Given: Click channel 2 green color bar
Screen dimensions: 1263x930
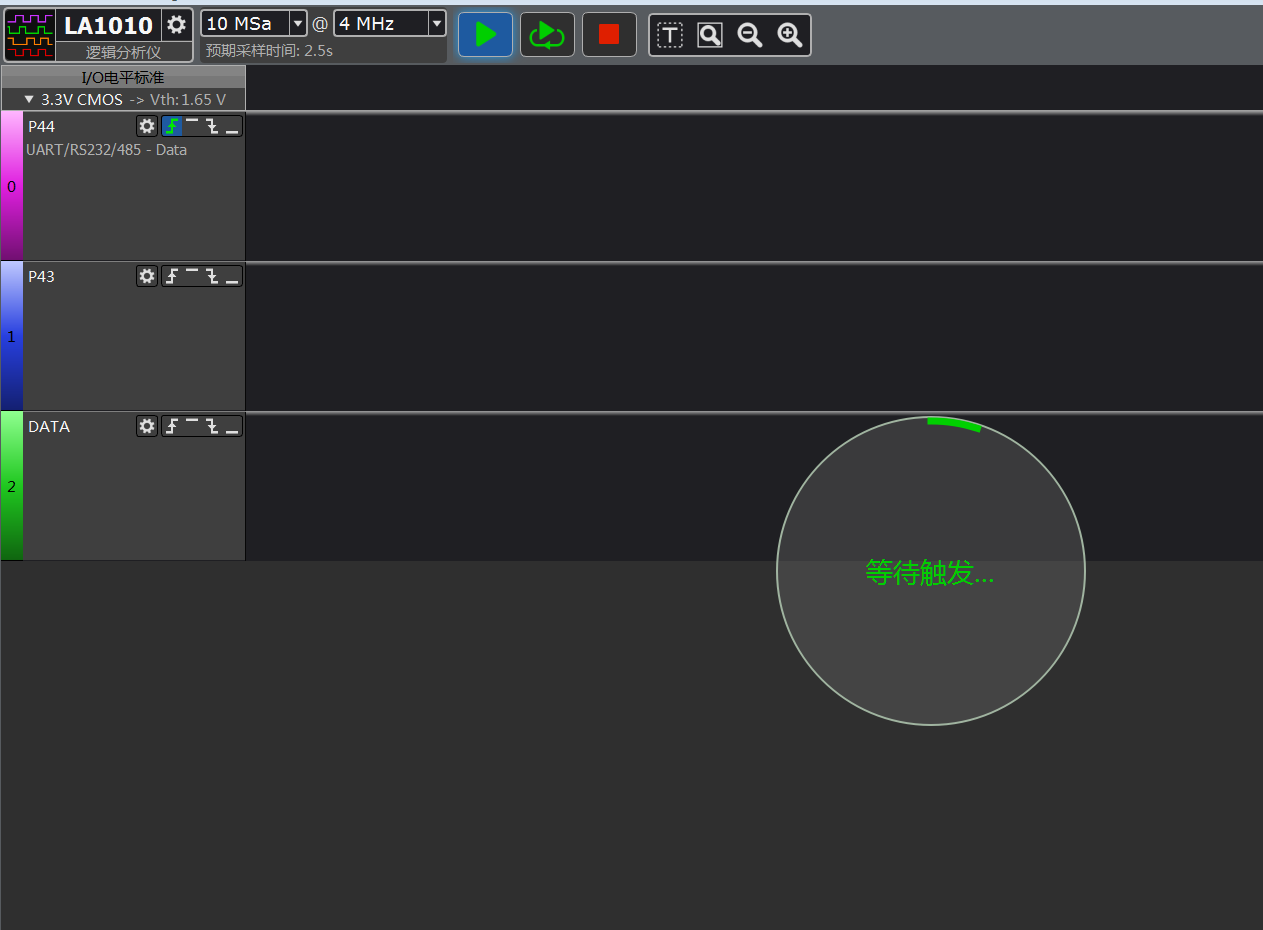Looking at the screenshot, I should [x=12, y=486].
